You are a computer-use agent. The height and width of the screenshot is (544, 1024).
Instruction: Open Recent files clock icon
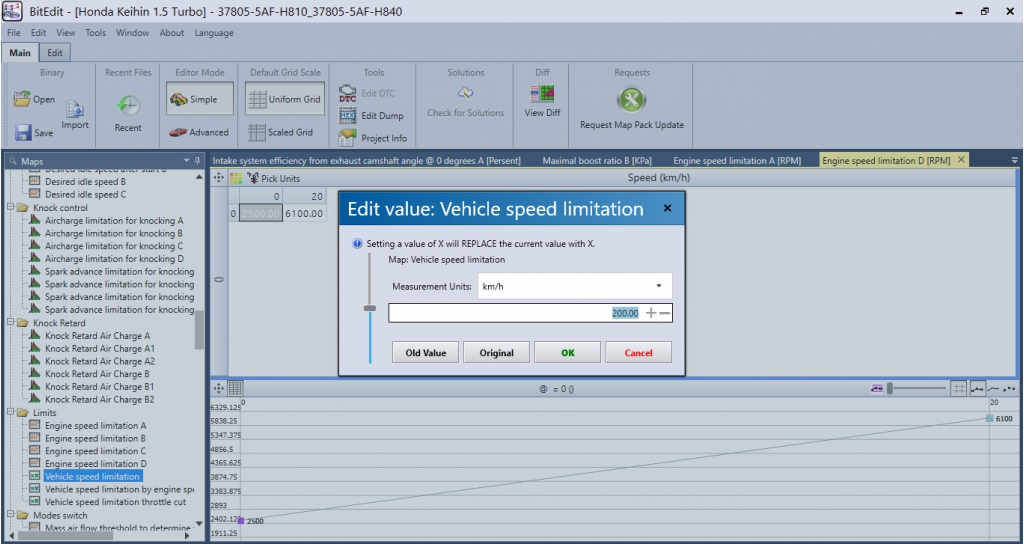pyautogui.click(x=128, y=105)
